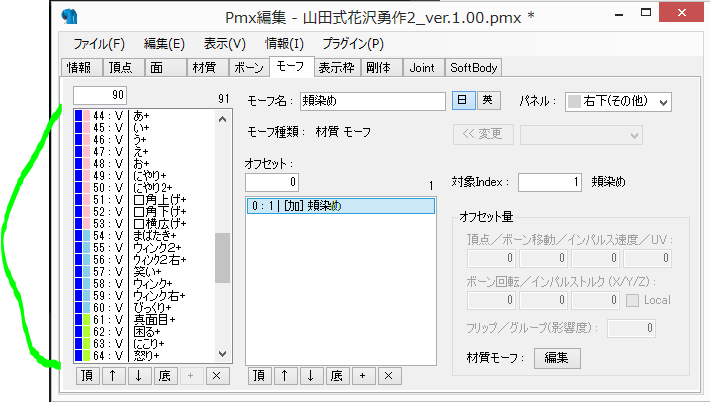The height and width of the screenshot is (402, 710).
Task: Select morph 48 : V お+
Action: [x=145, y=163]
